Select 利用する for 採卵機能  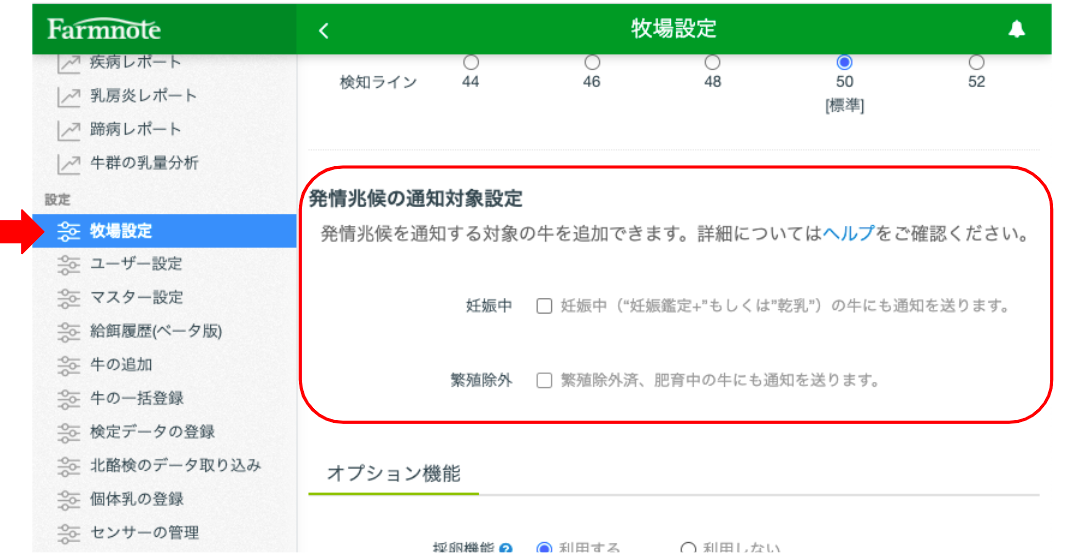pyautogui.click(x=544, y=549)
